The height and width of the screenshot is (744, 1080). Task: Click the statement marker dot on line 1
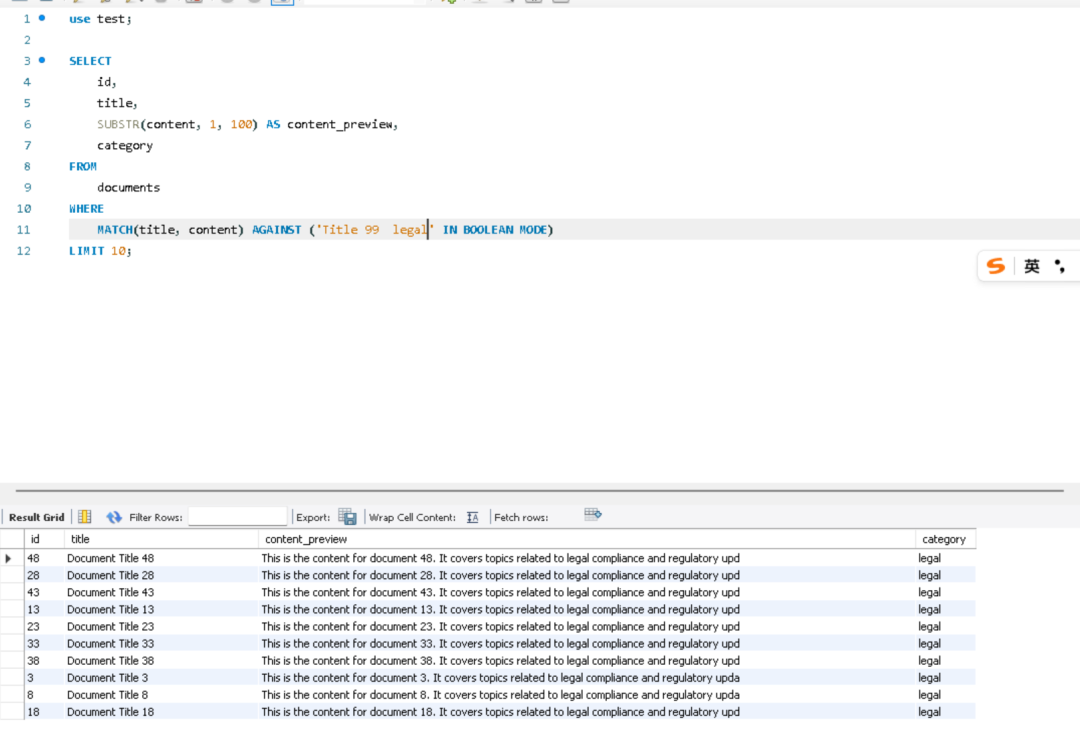tap(41, 18)
